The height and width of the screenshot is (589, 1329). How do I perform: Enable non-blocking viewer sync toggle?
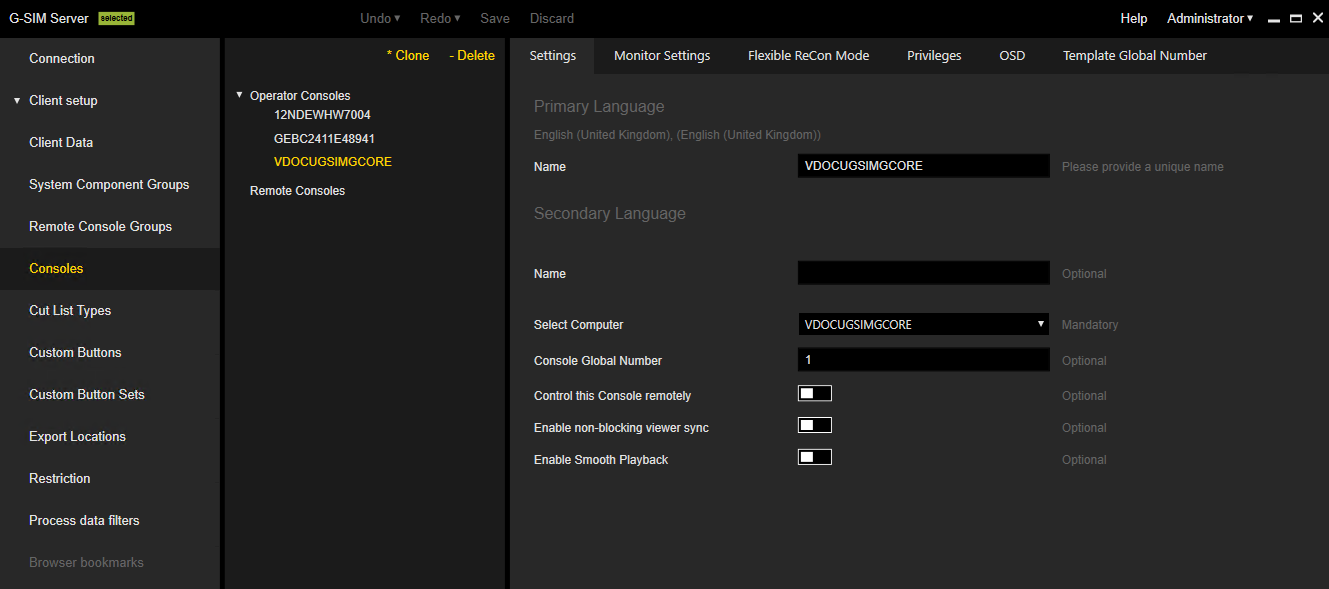coord(814,426)
